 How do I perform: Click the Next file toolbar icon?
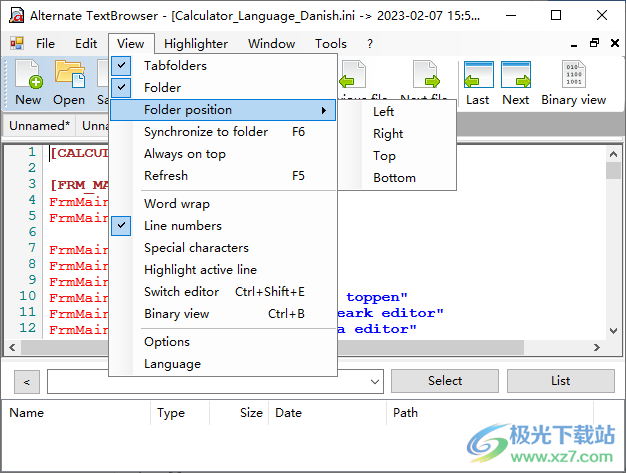426,74
